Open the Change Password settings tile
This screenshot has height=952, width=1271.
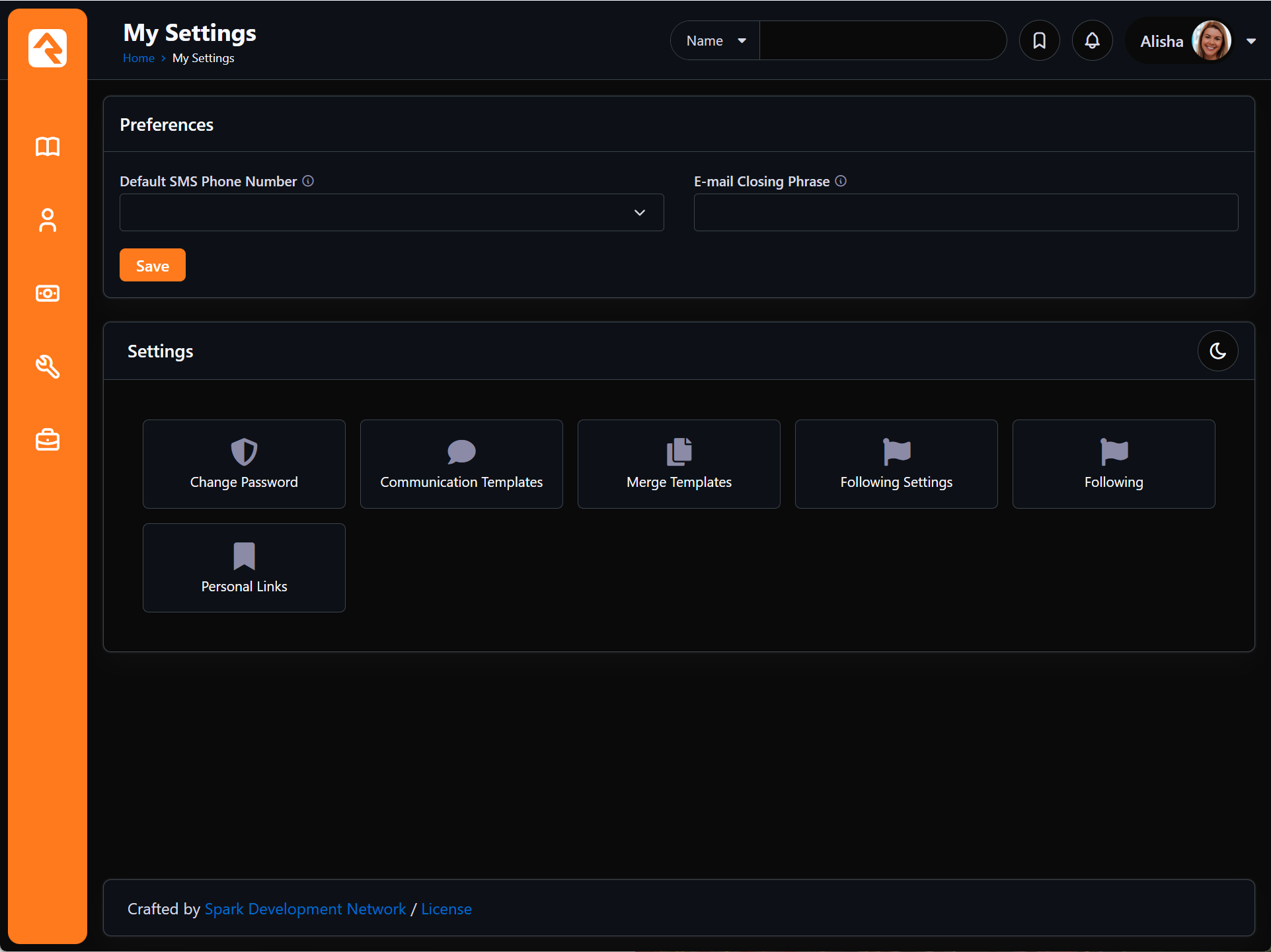pyautogui.click(x=244, y=464)
